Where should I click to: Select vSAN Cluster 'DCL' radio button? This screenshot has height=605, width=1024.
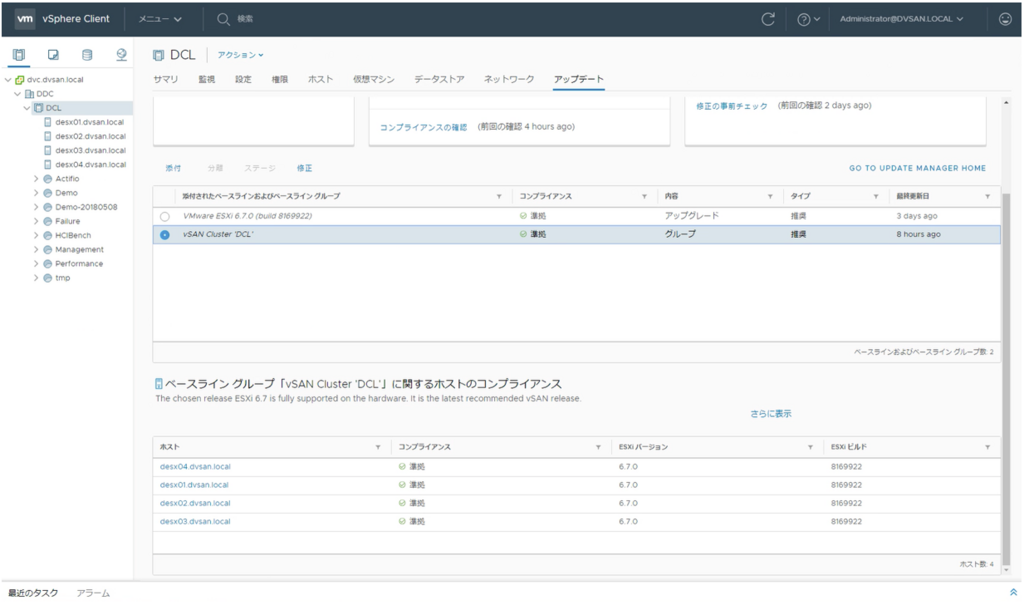165,235
